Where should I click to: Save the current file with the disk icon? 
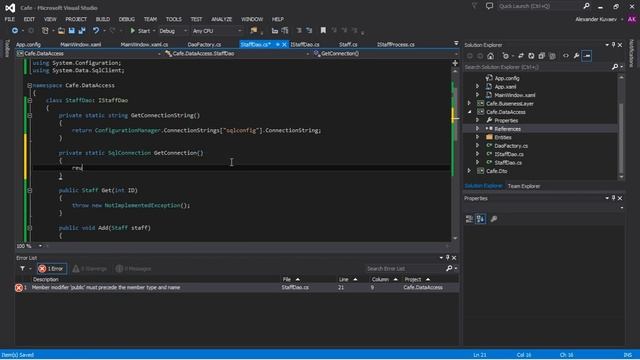[72, 31]
